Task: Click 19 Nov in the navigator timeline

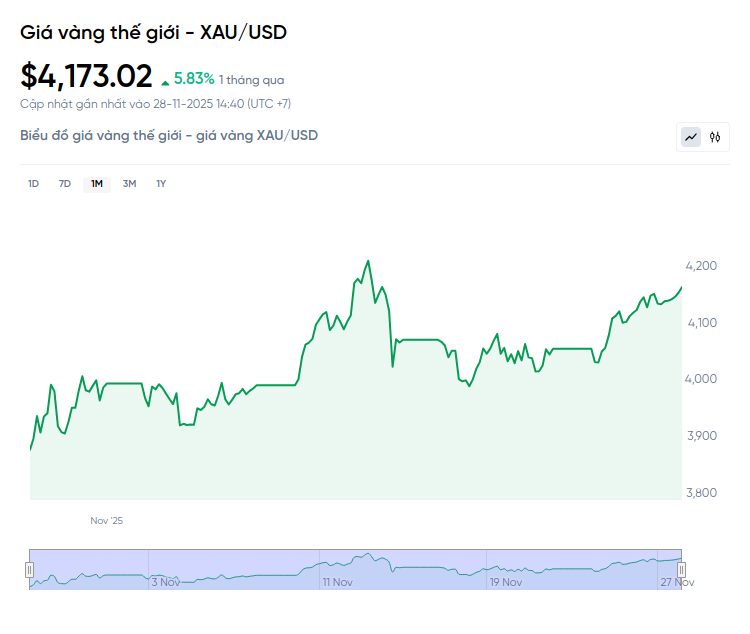Action: pos(506,581)
